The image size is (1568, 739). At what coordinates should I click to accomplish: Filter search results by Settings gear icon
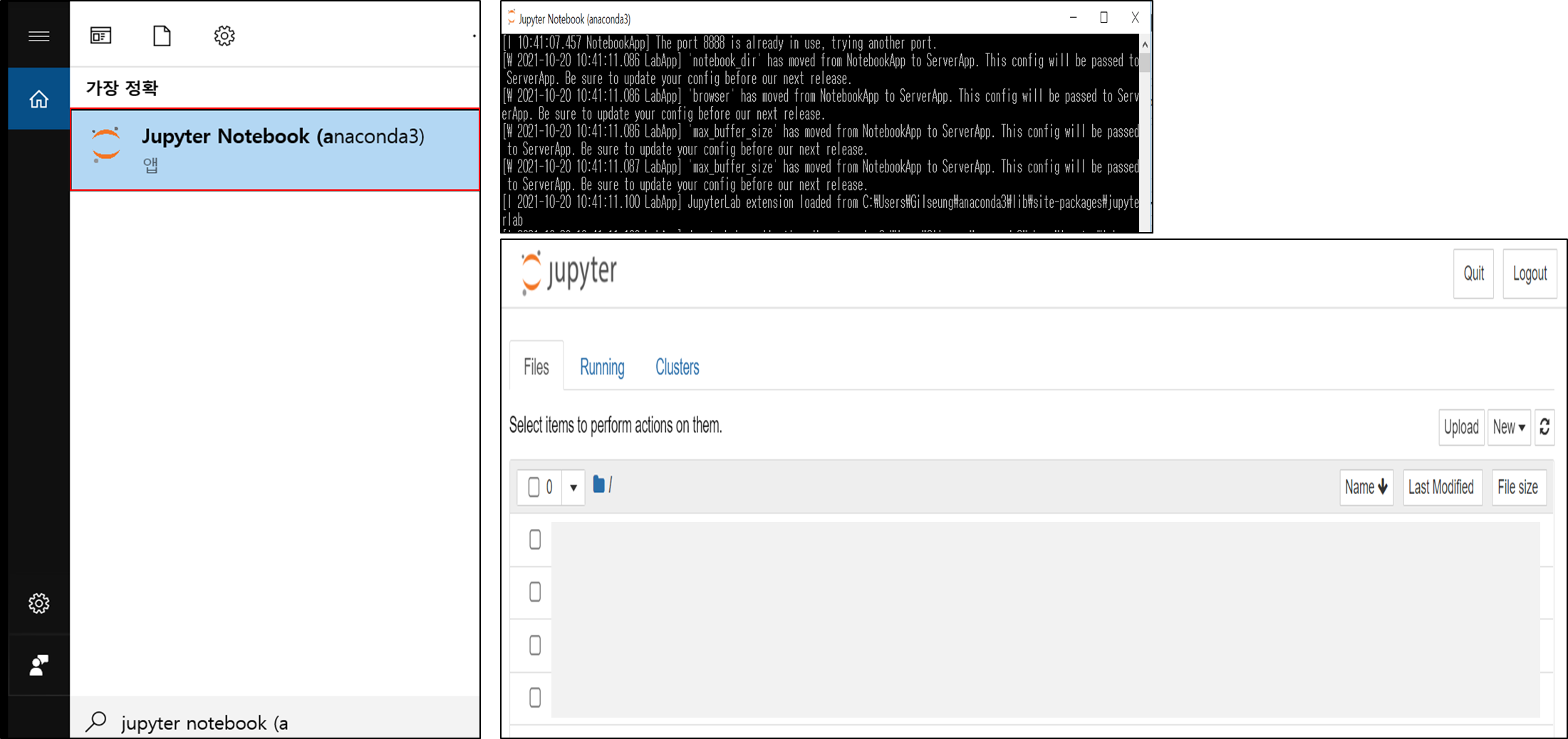click(x=224, y=36)
